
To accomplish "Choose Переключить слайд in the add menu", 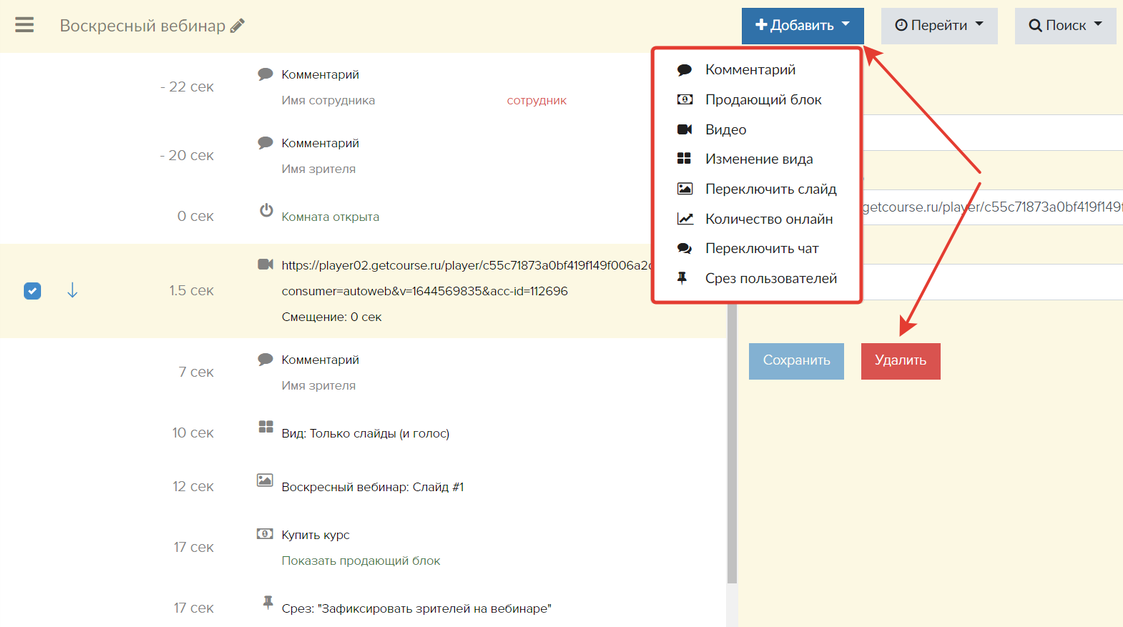I will (x=770, y=189).
